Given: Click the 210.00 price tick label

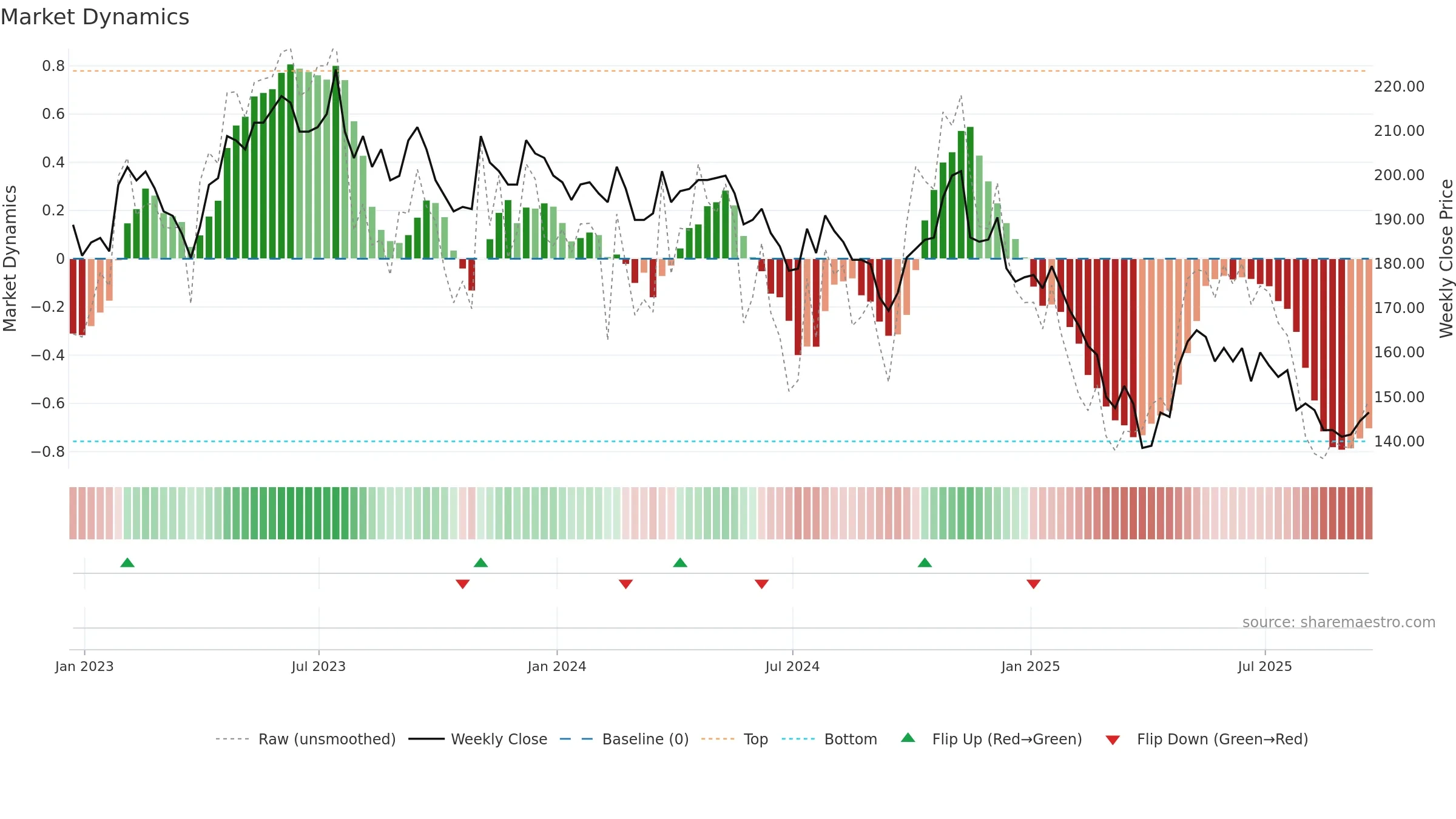Looking at the screenshot, I should 1400,130.
